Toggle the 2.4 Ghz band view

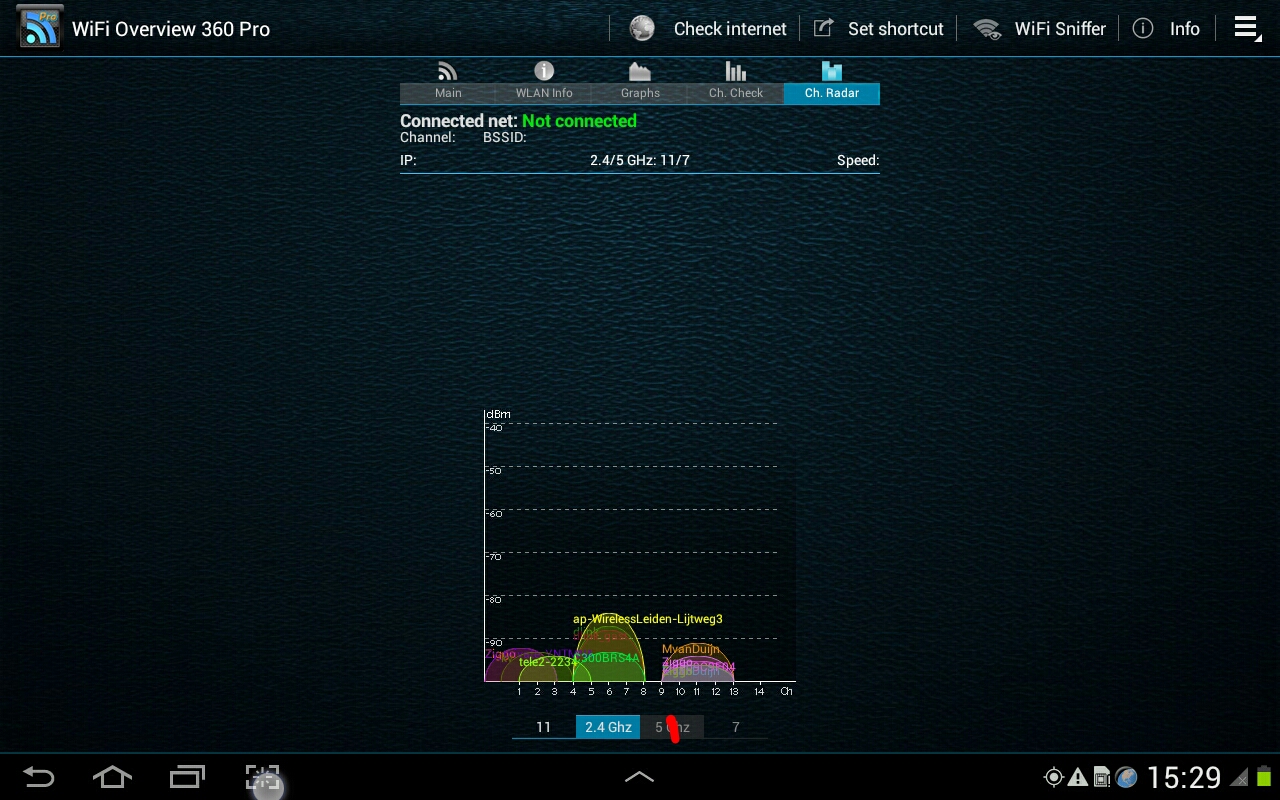tap(608, 727)
